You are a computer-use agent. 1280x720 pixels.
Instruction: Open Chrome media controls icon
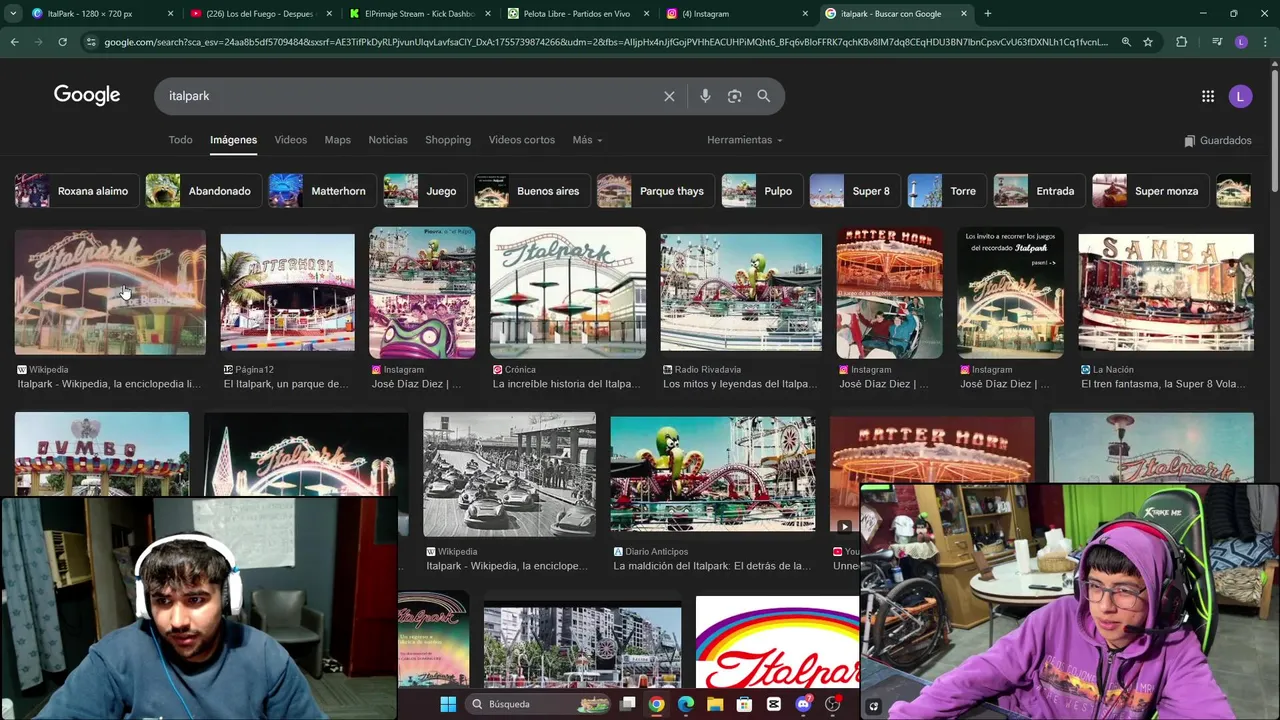click(x=1217, y=42)
